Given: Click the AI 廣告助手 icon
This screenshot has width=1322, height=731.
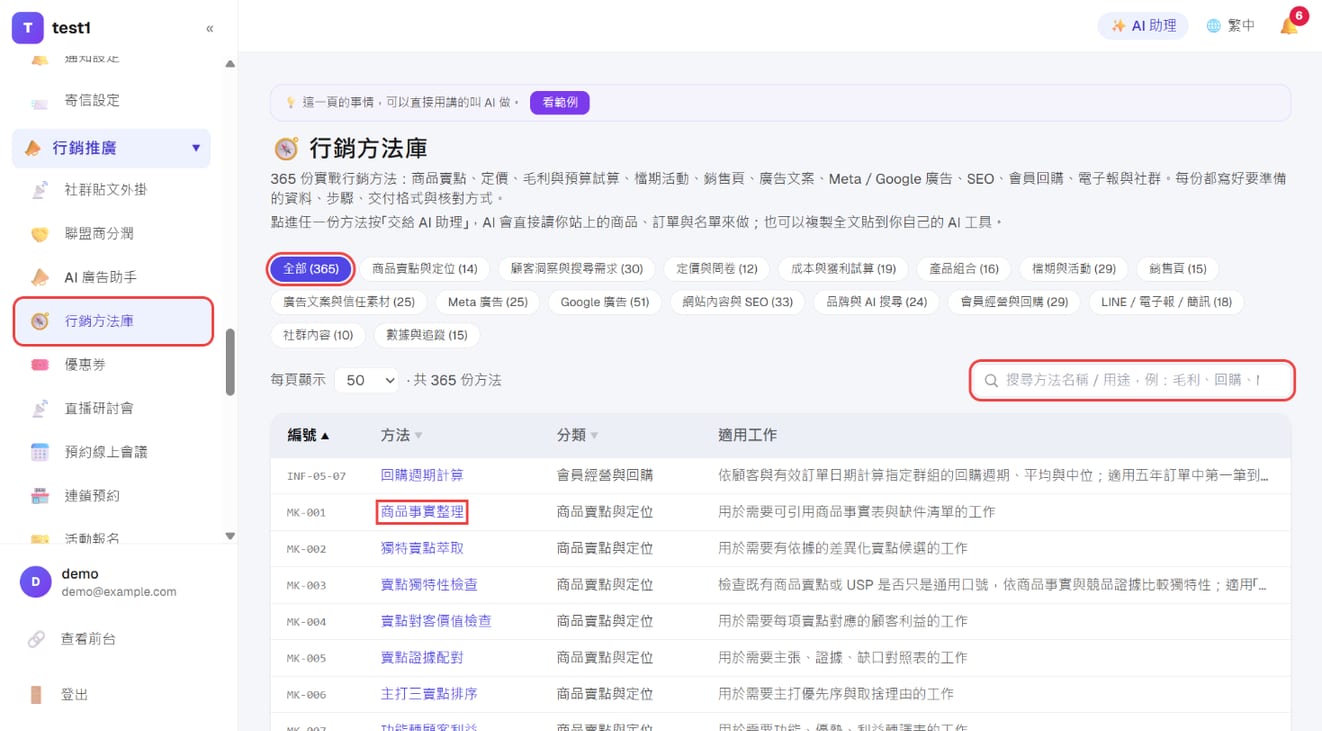Looking at the screenshot, I should pyautogui.click(x=40, y=277).
